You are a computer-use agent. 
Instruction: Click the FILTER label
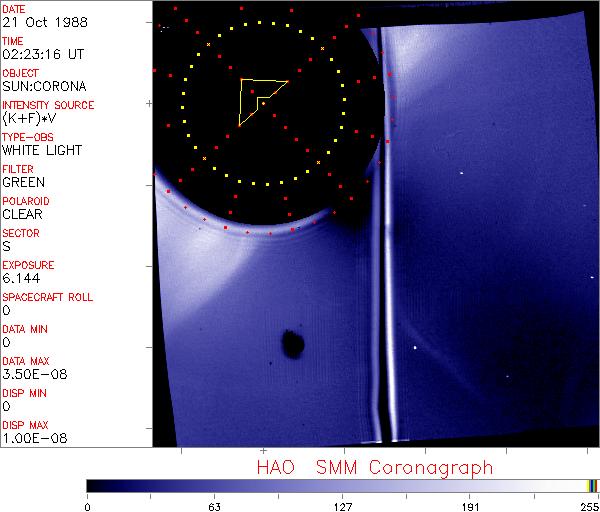pyautogui.click(x=18, y=169)
